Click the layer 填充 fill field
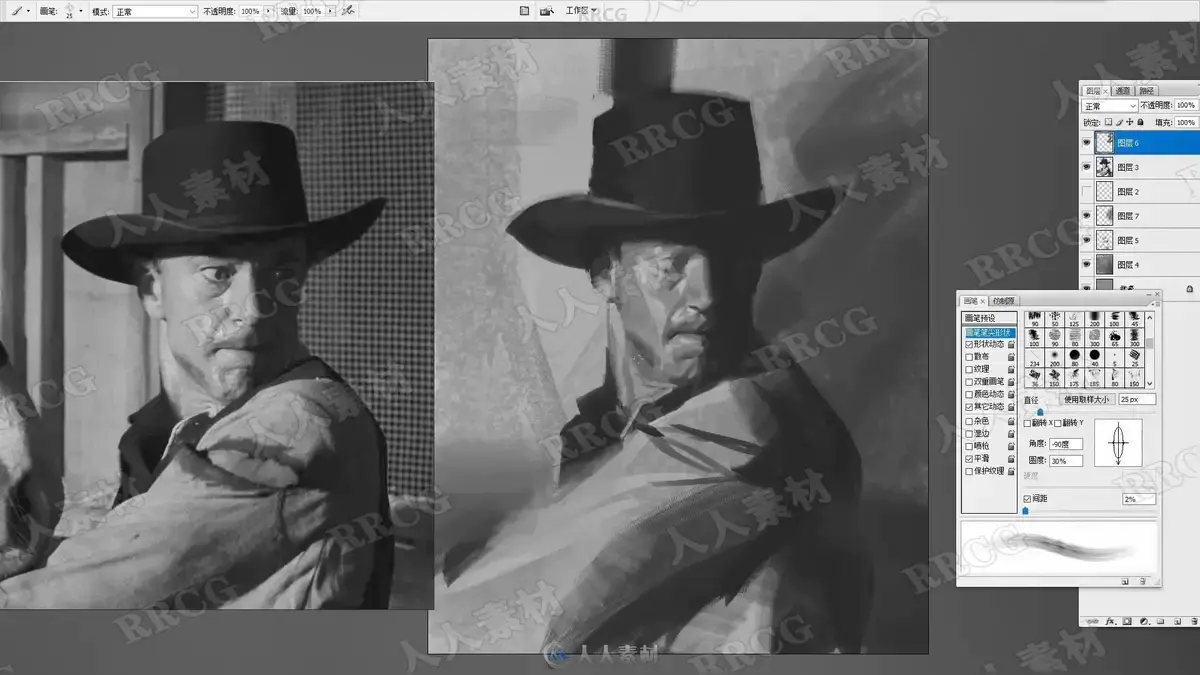 click(1186, 122)
